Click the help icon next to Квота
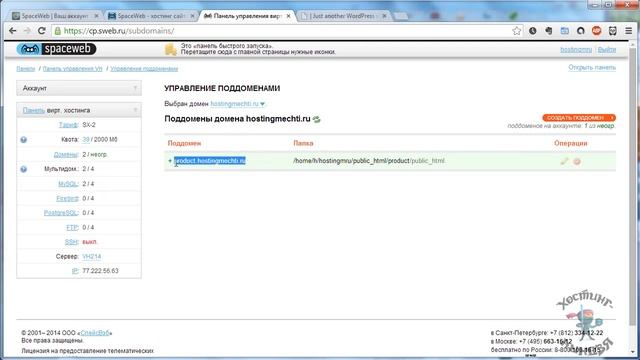Viewport: 640px width, 360px height. [24, 140]
